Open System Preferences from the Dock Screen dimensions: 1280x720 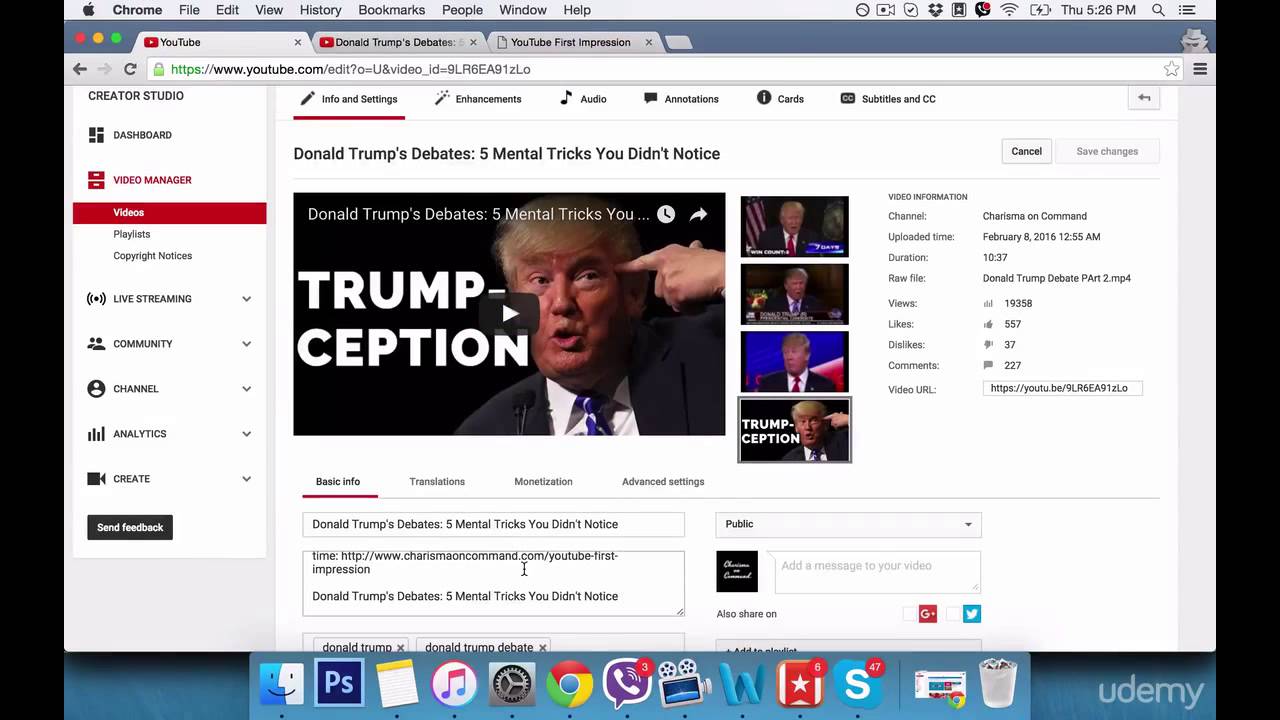[512, 683]
